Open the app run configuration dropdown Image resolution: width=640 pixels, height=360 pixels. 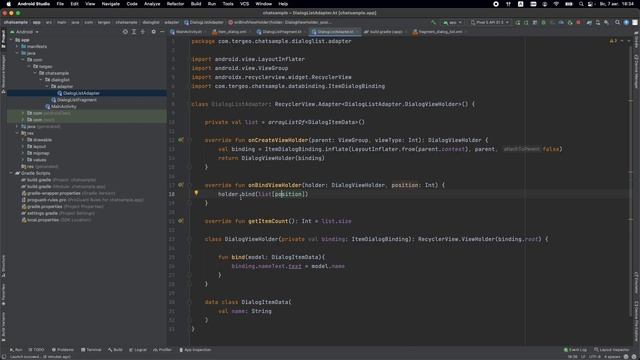[453, 22]
